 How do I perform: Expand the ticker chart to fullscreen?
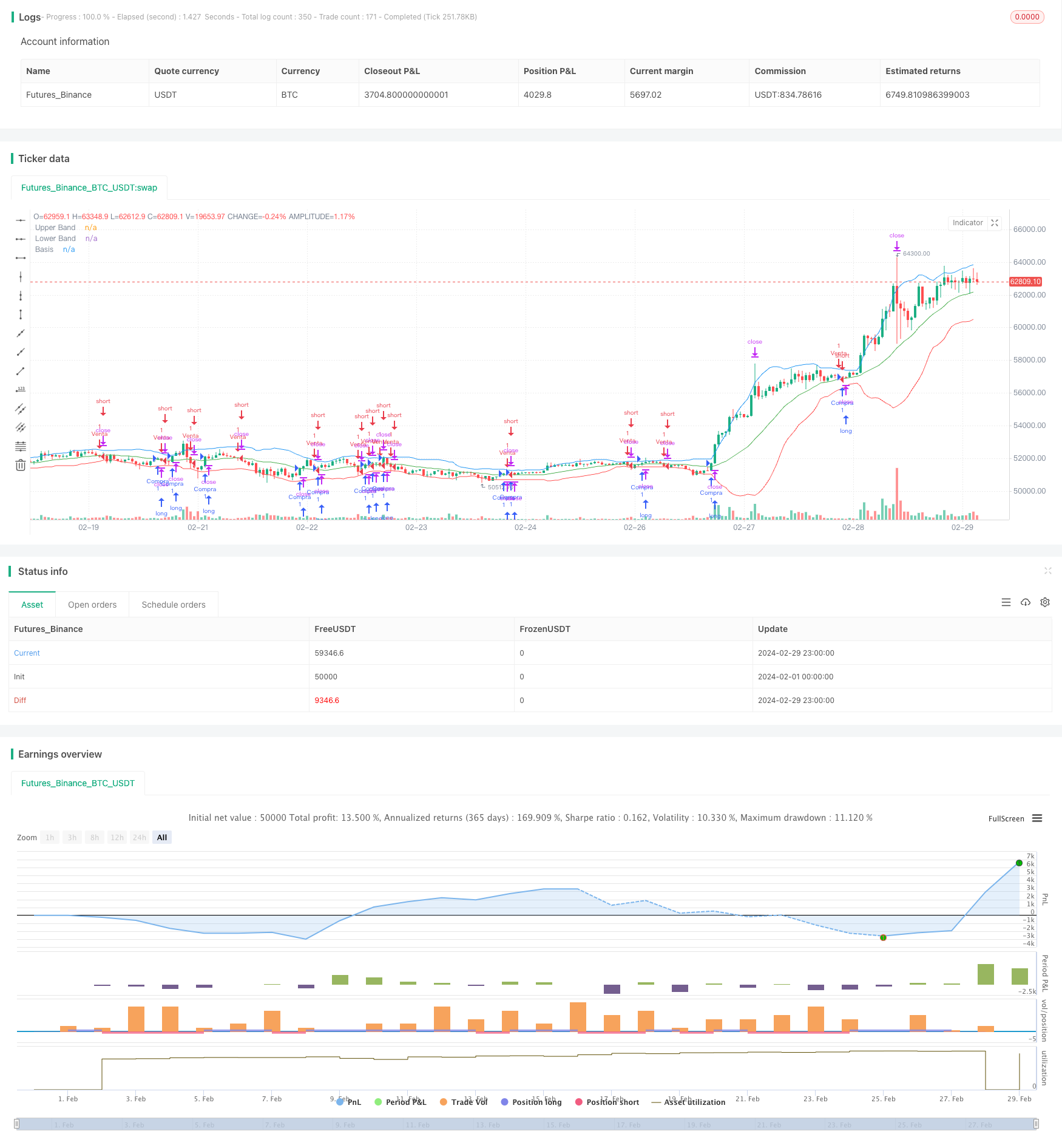click(x=995, y=223)
